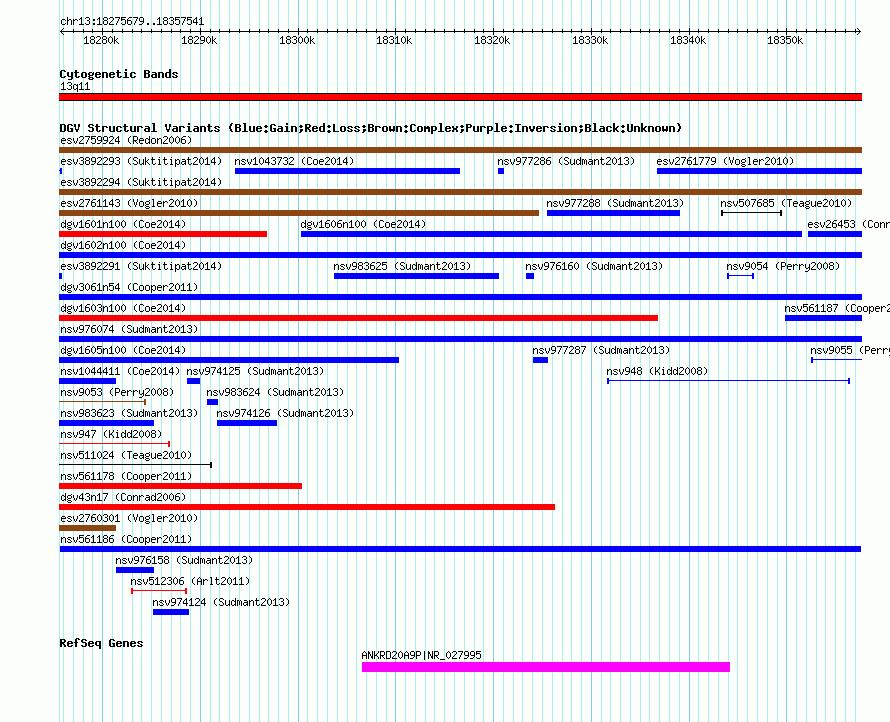890x722 pixels.
Task: Select the nsv976158 (Sudmant2013) blue bar
Action: pyautogui.click(x=135, y=570)
